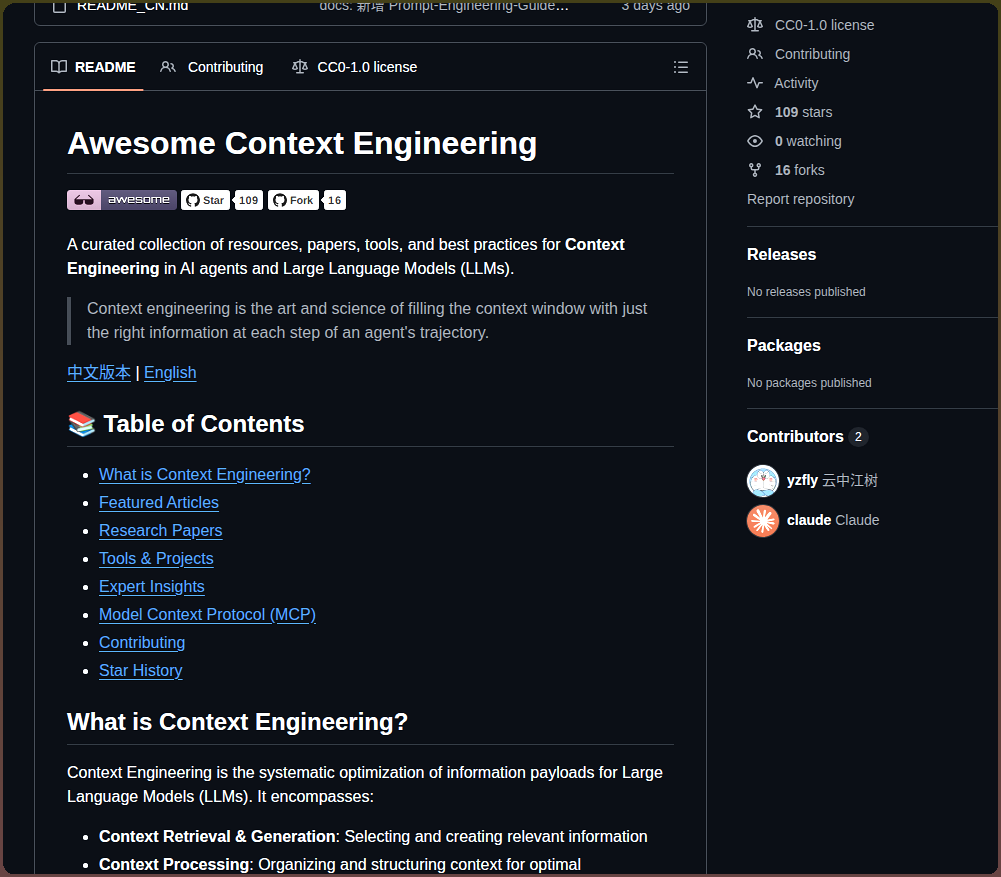Screen dimensions: 1001x877
Task: Click the GitHub Fork badge
Action: tap(293, 200)
